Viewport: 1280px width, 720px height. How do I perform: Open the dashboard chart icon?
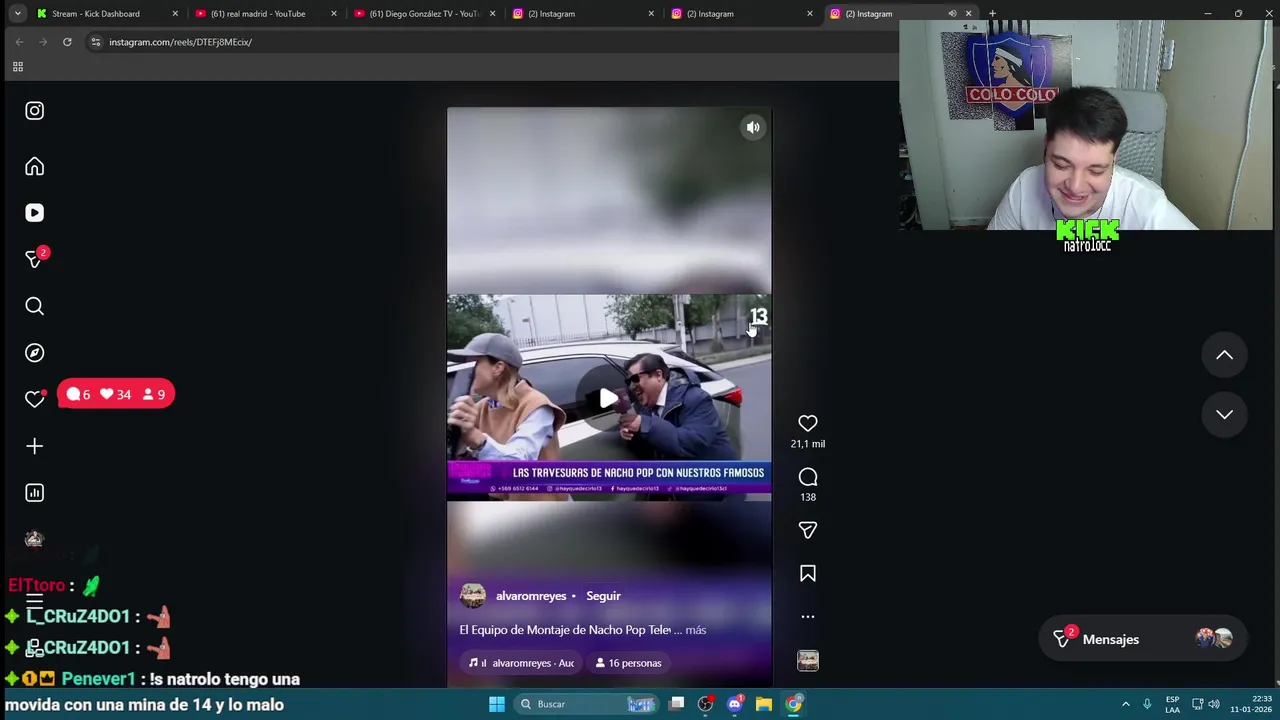tap(35, 493)
